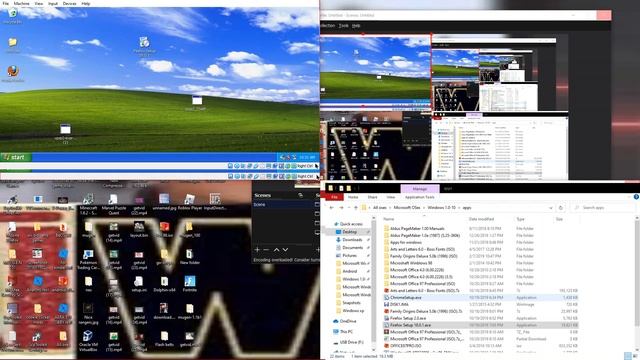Open recent locations dropdown arrow
Image resolution: width=640 pixels, height=360 pixels.
click(x=349, y=208)
